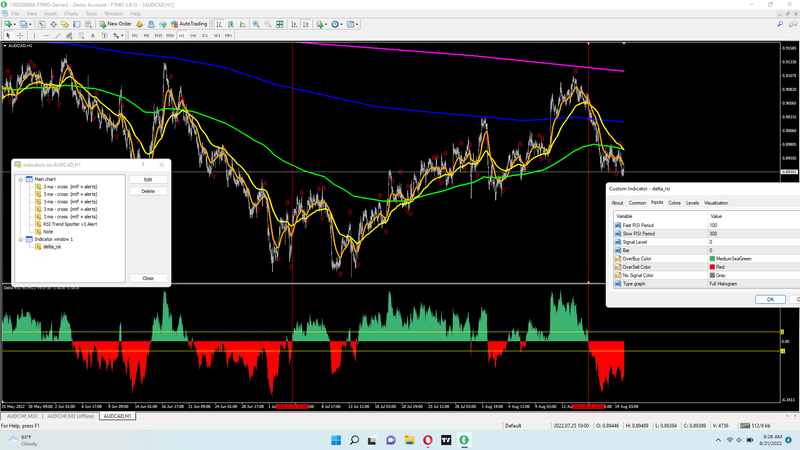This screenshot has width=800, height=450.
Task: Click the New Order toolbar button
Action: [x=116, y=23]
